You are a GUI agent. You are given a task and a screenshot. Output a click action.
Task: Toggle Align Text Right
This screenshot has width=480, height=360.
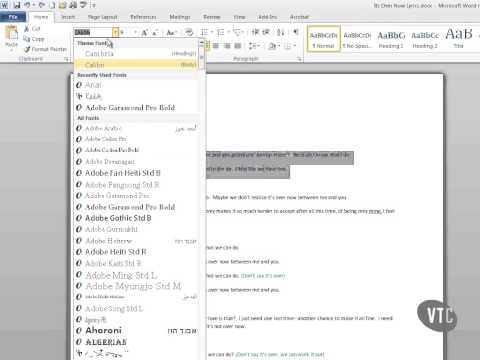pyautogui.click(x=227, y=46)
